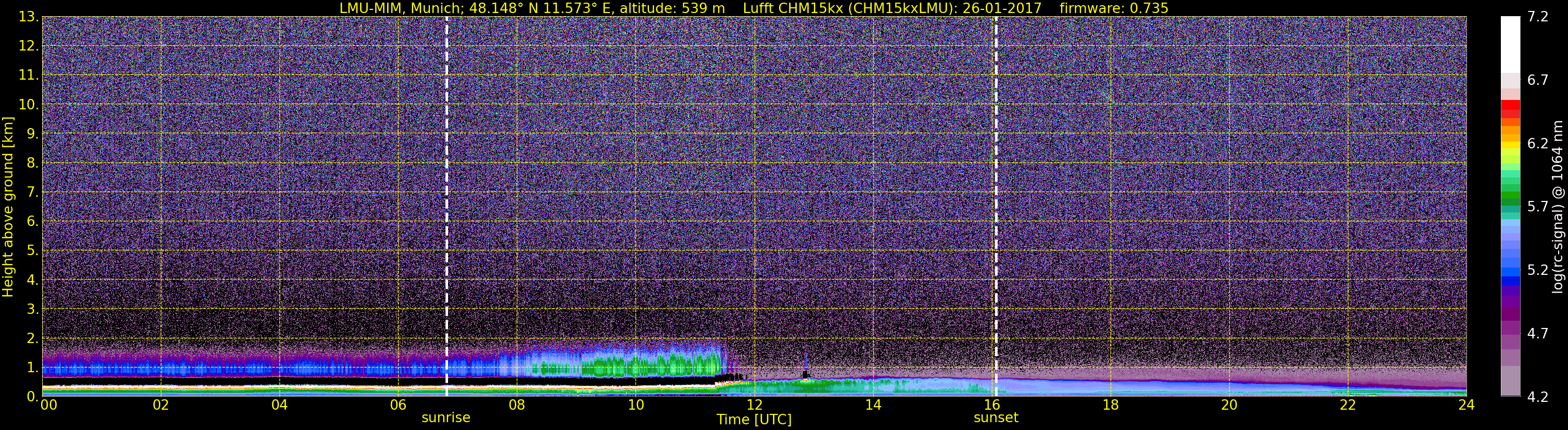Click the colorbar tick label '4.7'
1568x430 pixels.
[1538, 334]
